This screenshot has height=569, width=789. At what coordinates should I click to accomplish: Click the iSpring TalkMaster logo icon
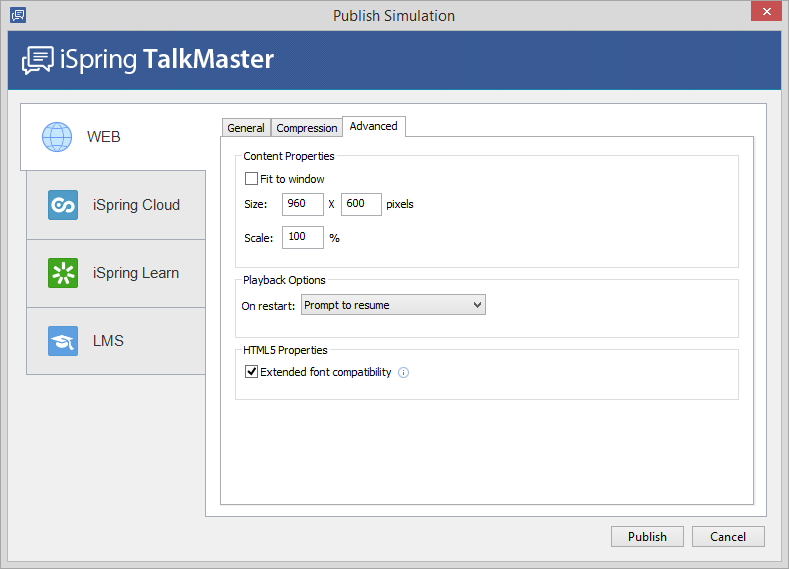coord(39,60)
